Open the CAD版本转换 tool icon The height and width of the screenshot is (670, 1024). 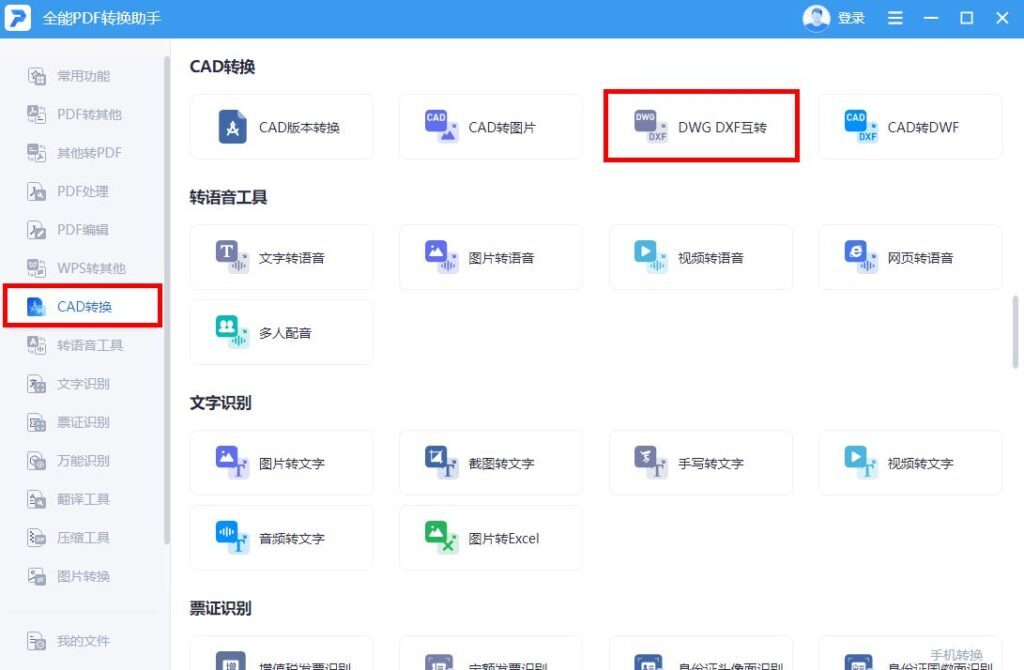[x=232, y=127]
